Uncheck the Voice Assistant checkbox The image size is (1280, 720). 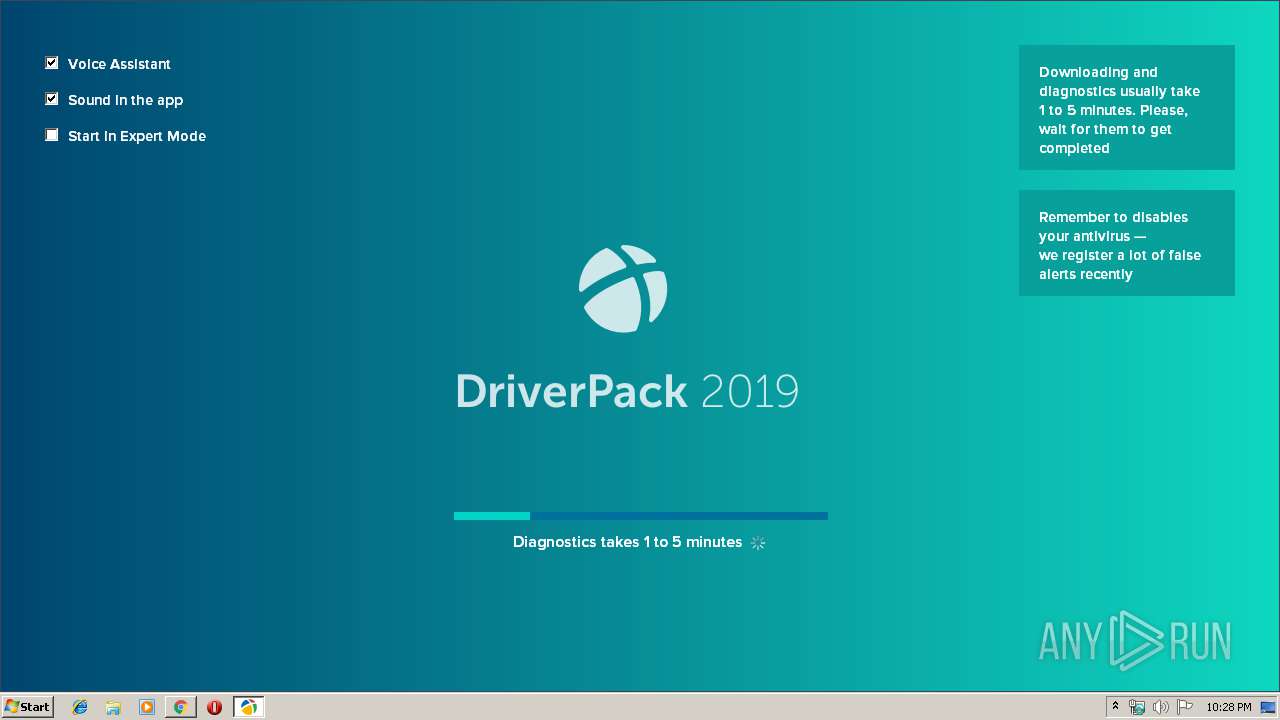52,63
